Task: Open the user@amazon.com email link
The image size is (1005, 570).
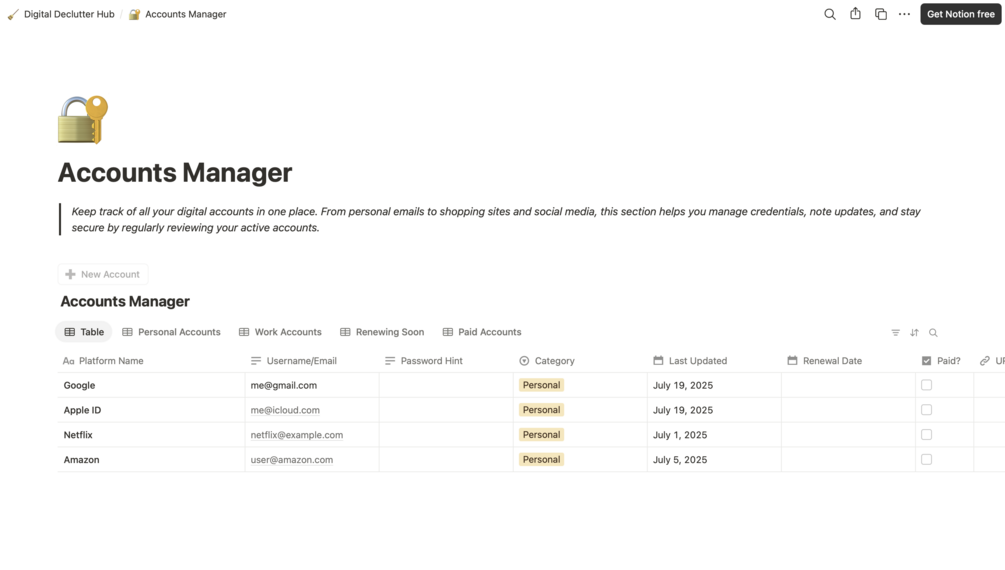Action: pos(292,460)
